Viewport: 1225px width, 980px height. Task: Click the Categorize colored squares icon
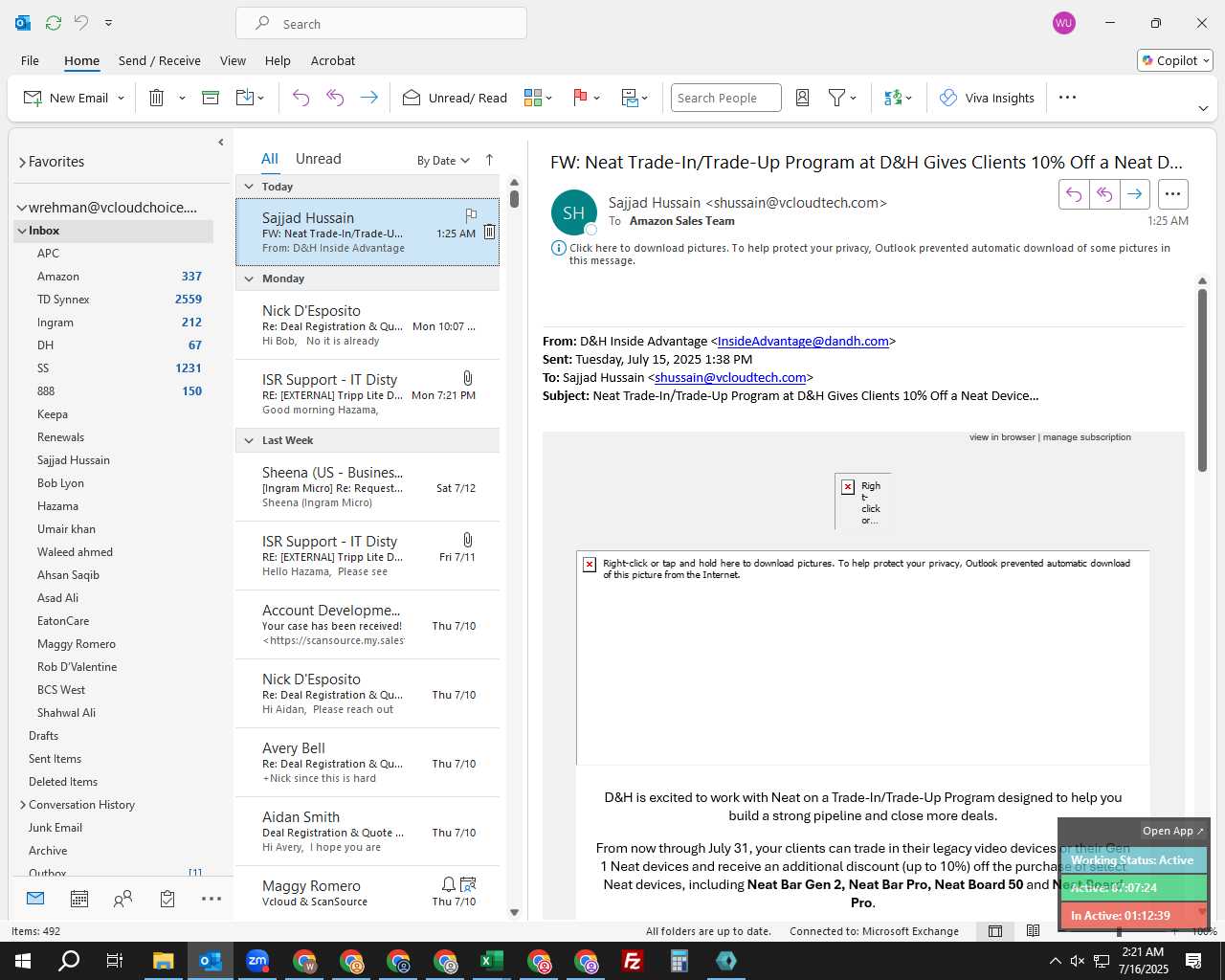533,98
